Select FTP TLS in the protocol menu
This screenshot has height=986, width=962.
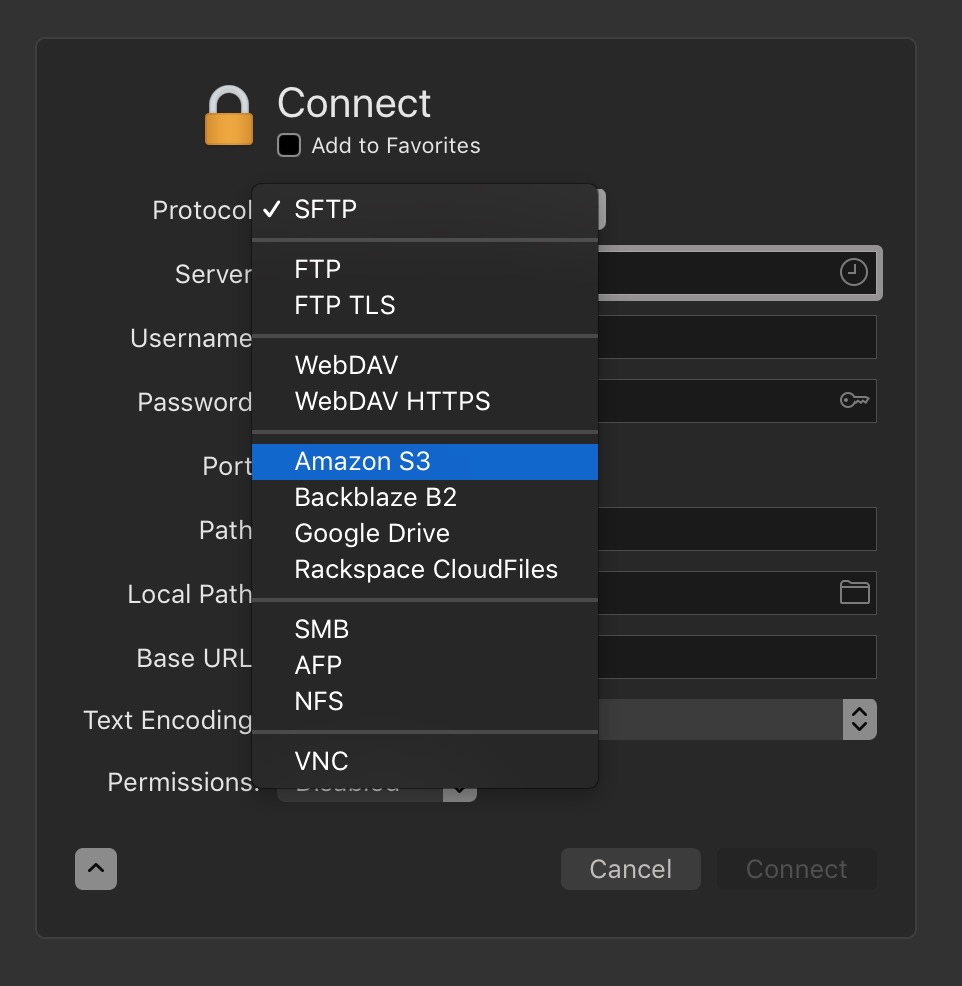coord(424,306)
